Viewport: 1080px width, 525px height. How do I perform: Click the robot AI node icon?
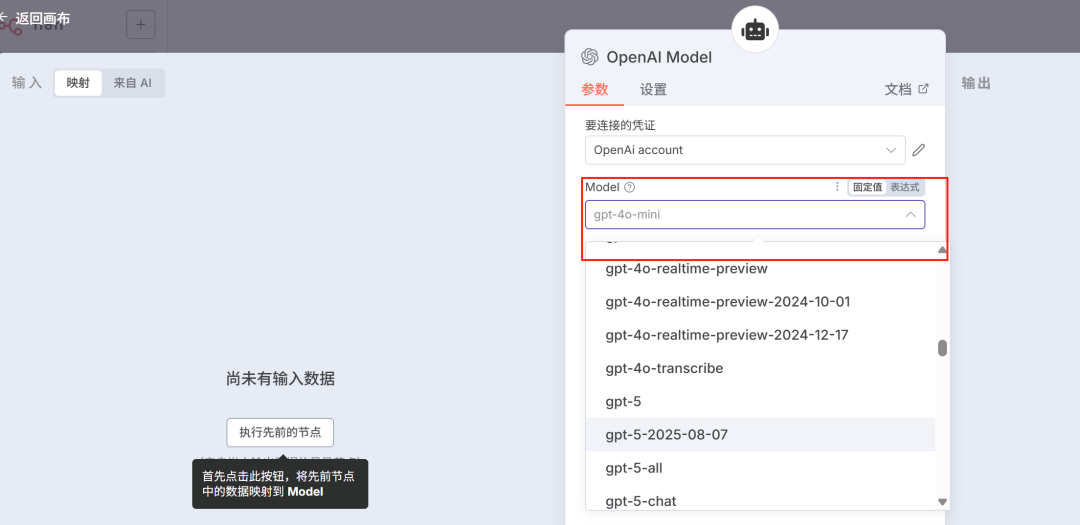[x=754, y=30]
